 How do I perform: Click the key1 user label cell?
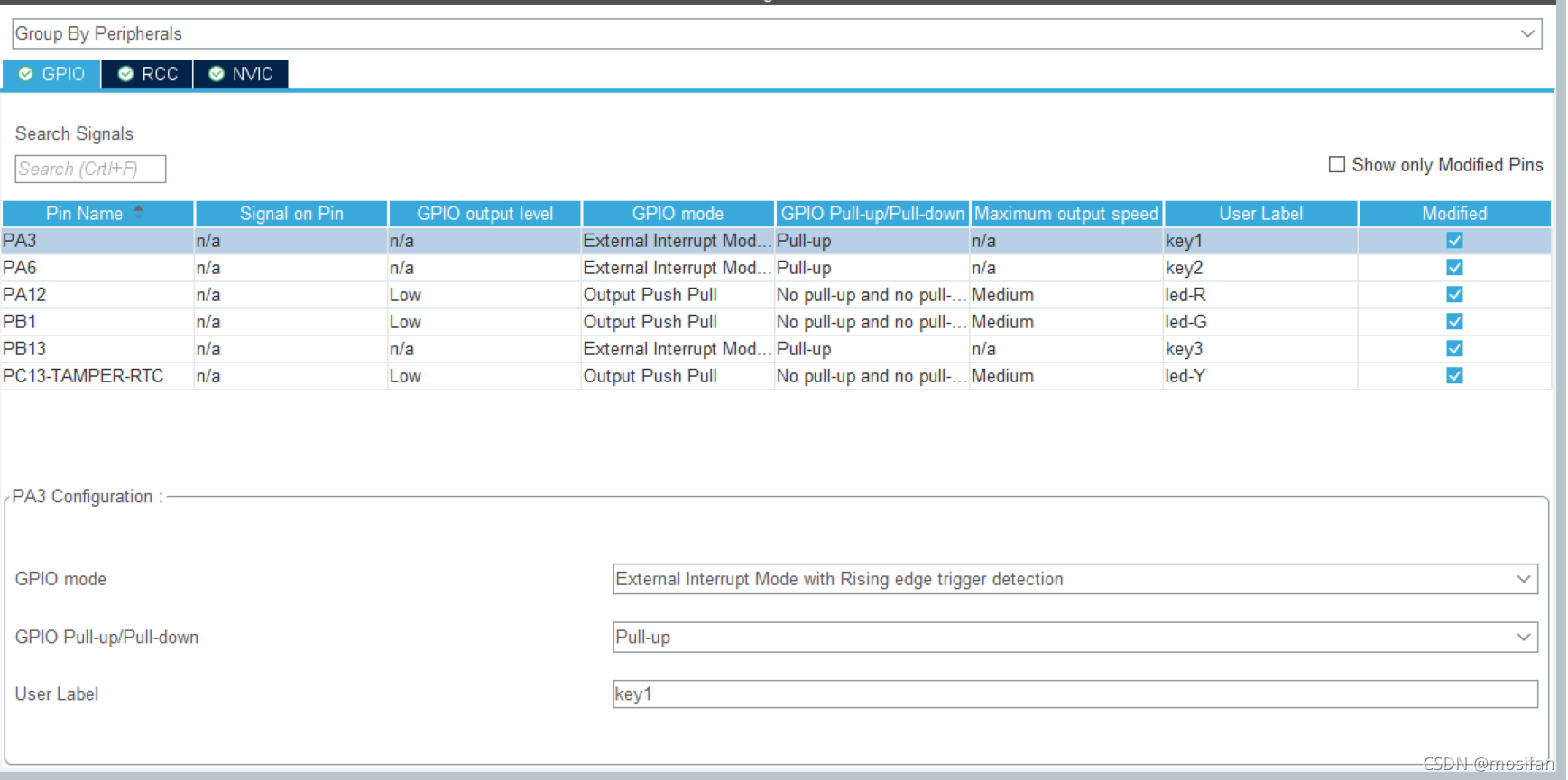pyautogui.click(x=1260, y=241)
